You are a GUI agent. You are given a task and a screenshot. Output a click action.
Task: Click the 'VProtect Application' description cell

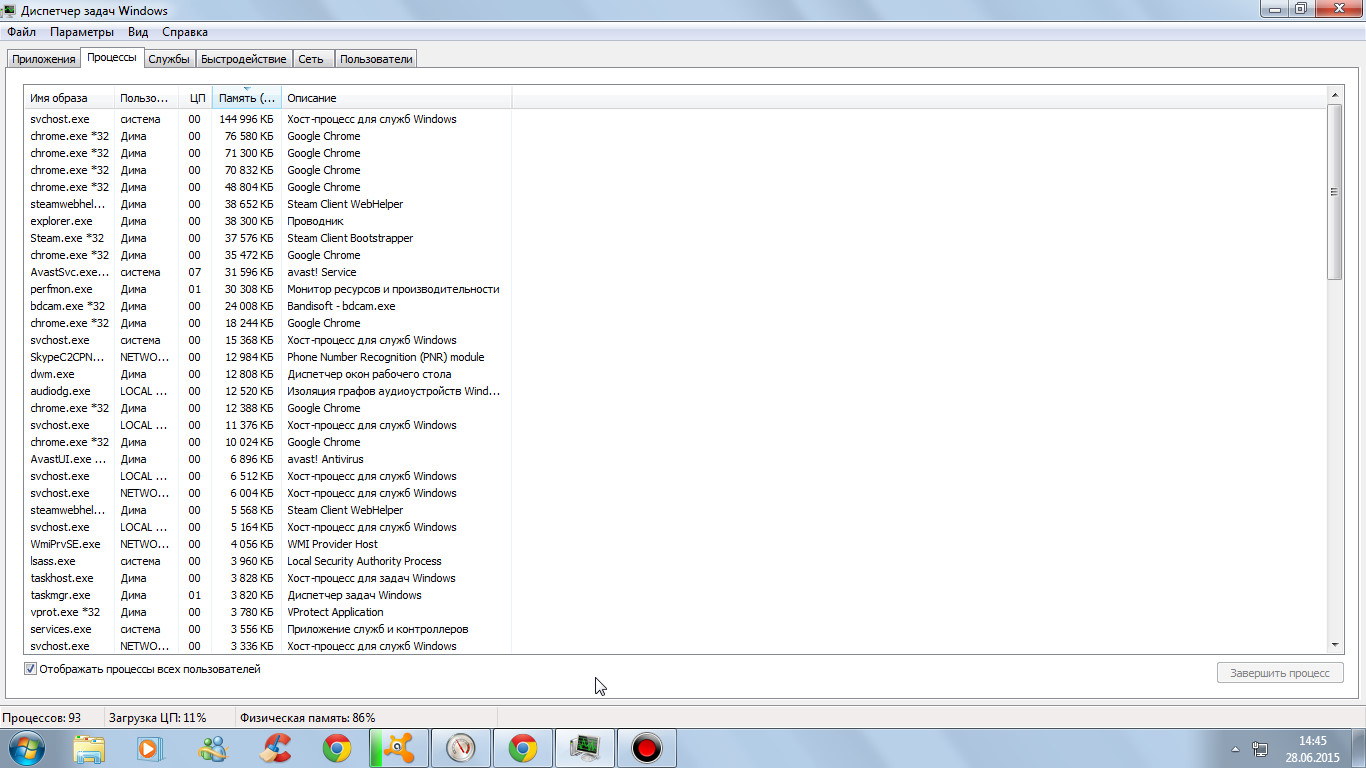335,612
